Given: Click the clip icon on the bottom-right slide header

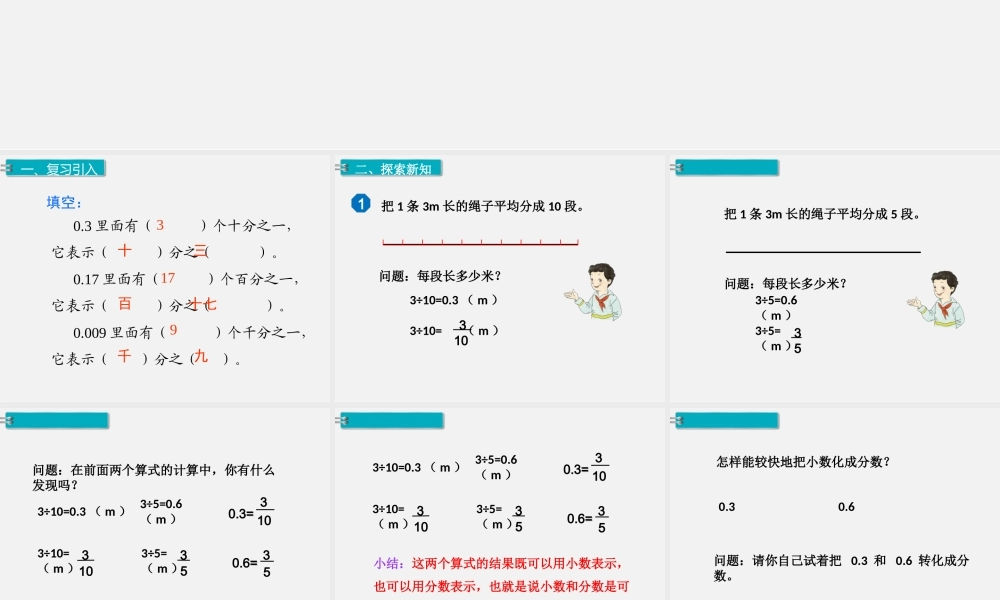Looking at the screenshot, I should (676, 420).
